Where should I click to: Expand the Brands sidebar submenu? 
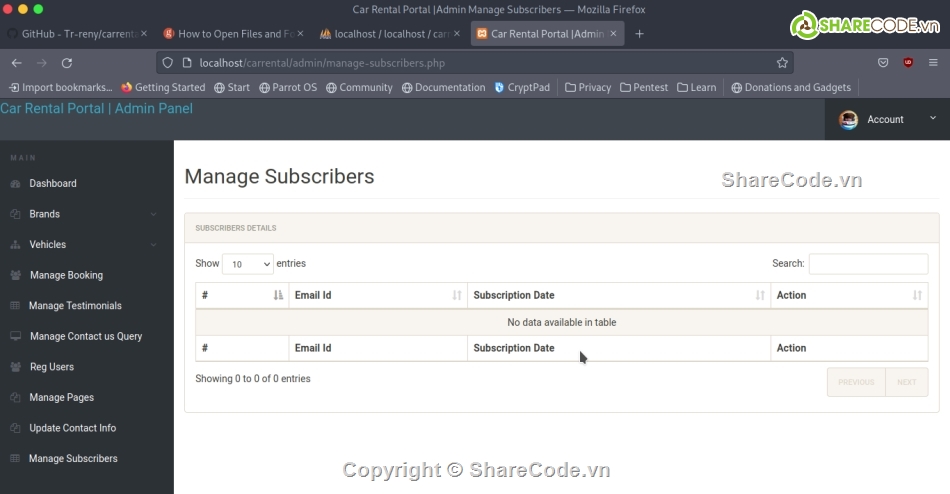tap(153, 214)
